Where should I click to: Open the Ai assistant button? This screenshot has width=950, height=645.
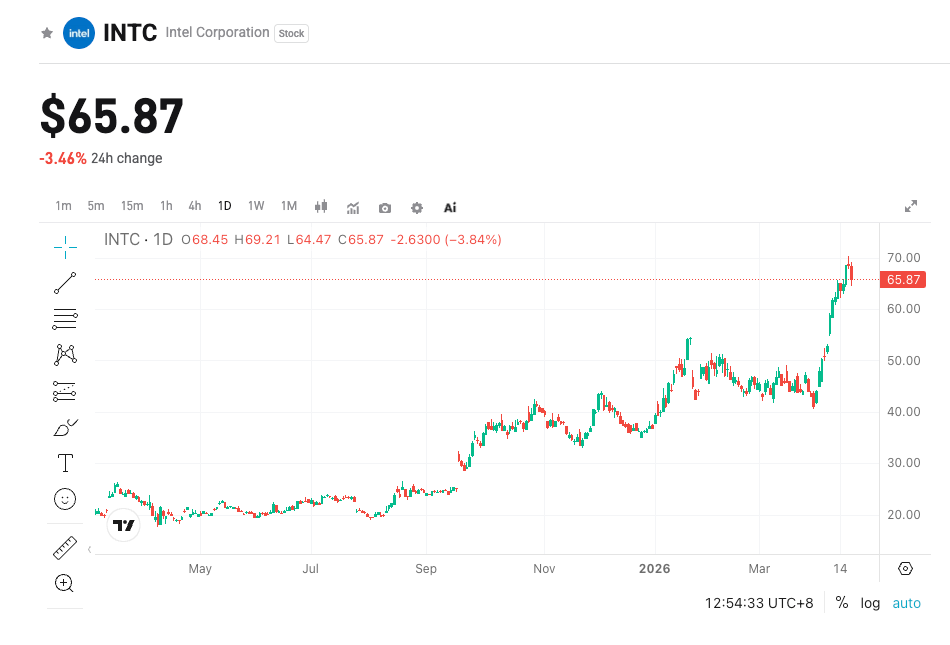(x=449, y=207)
